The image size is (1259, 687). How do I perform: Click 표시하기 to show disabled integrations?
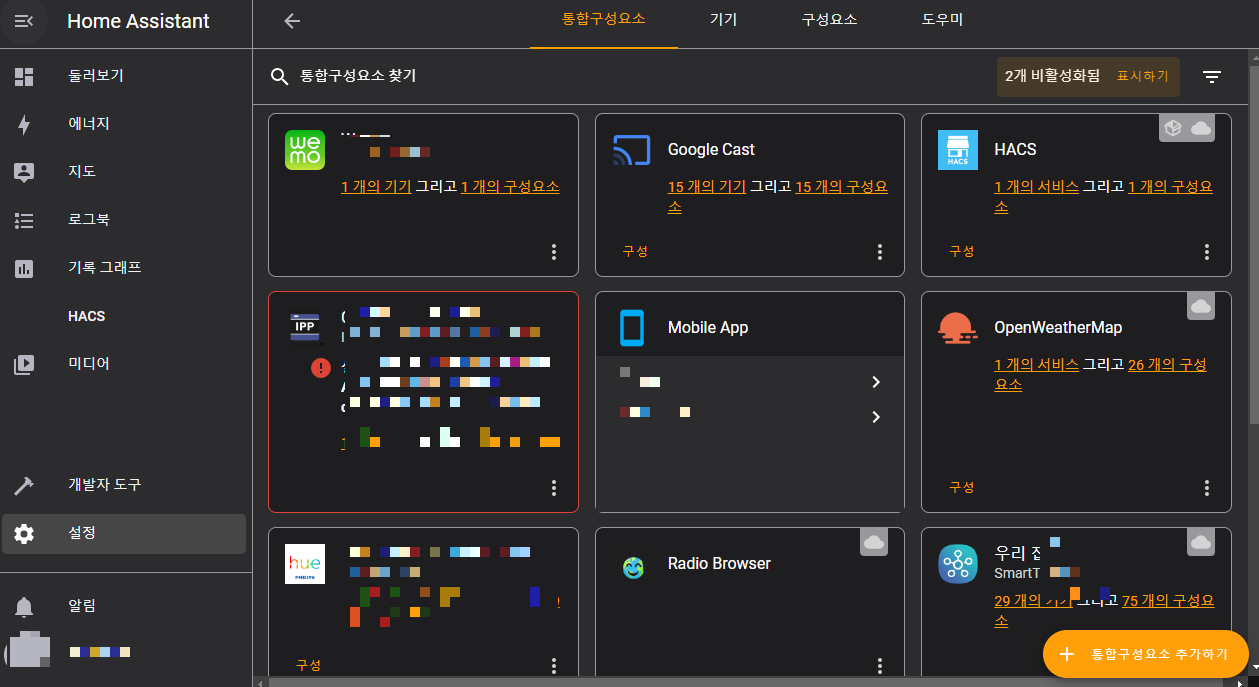(1142, 76)
